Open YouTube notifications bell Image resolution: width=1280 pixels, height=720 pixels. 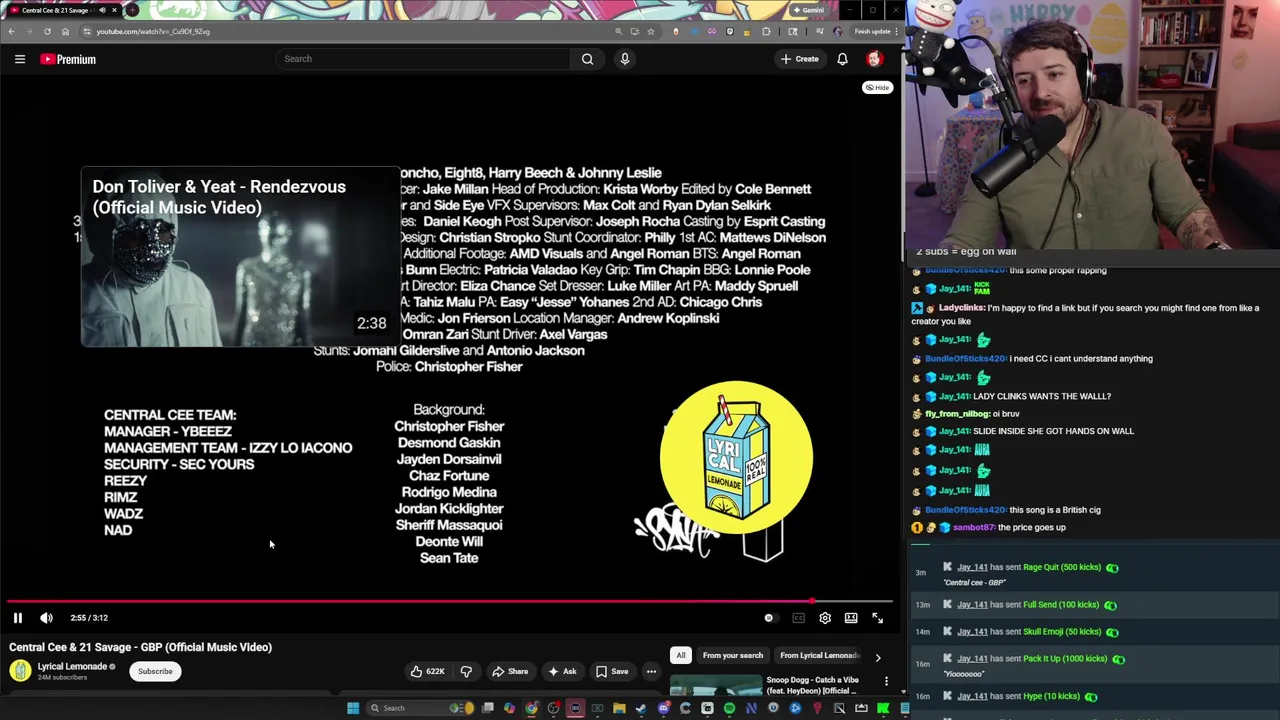point(842,59)
